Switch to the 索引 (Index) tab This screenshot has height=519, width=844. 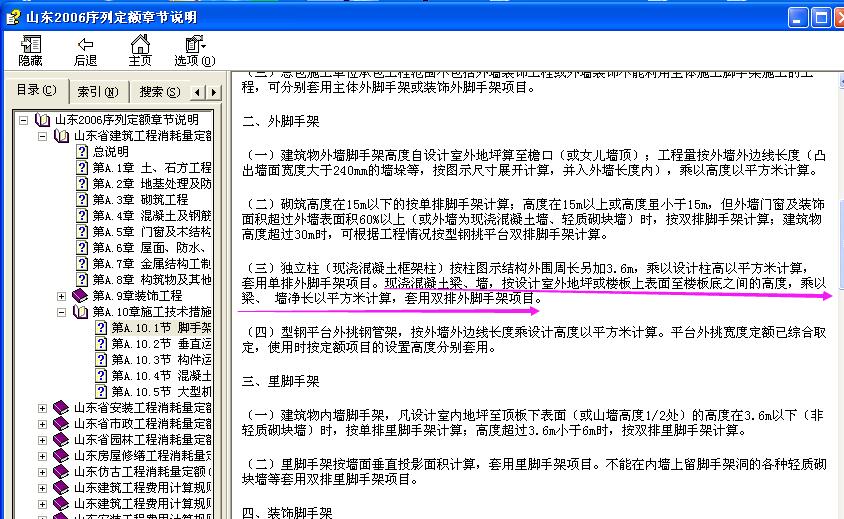[98, 92]
